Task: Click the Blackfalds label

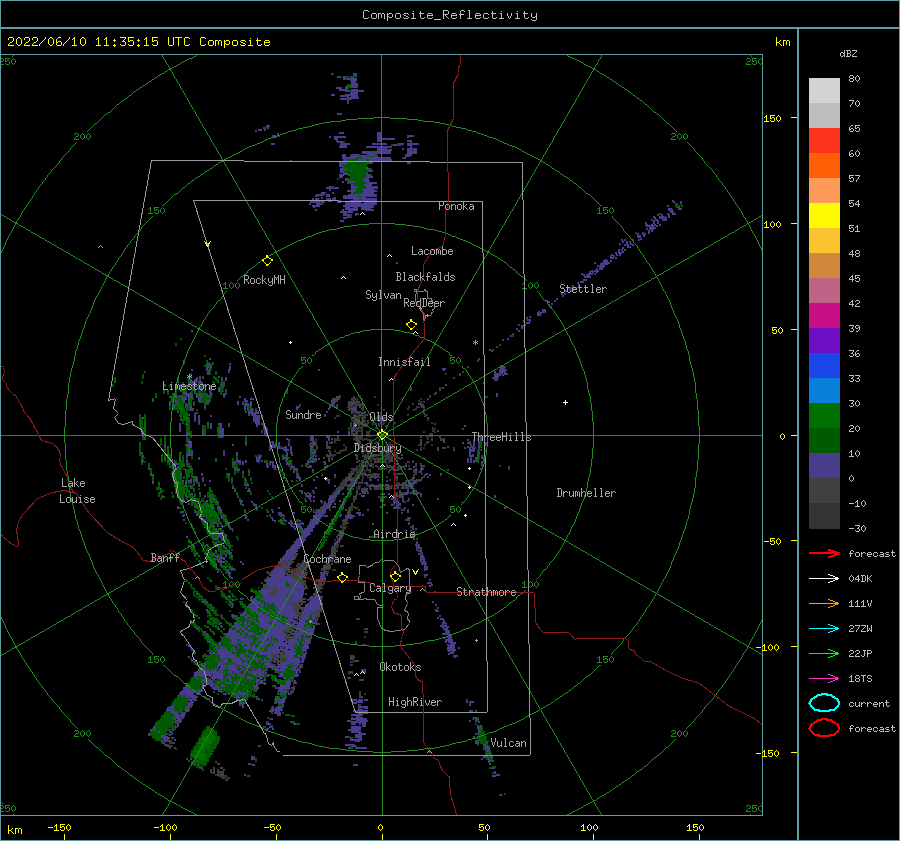Action: [425, 277]
